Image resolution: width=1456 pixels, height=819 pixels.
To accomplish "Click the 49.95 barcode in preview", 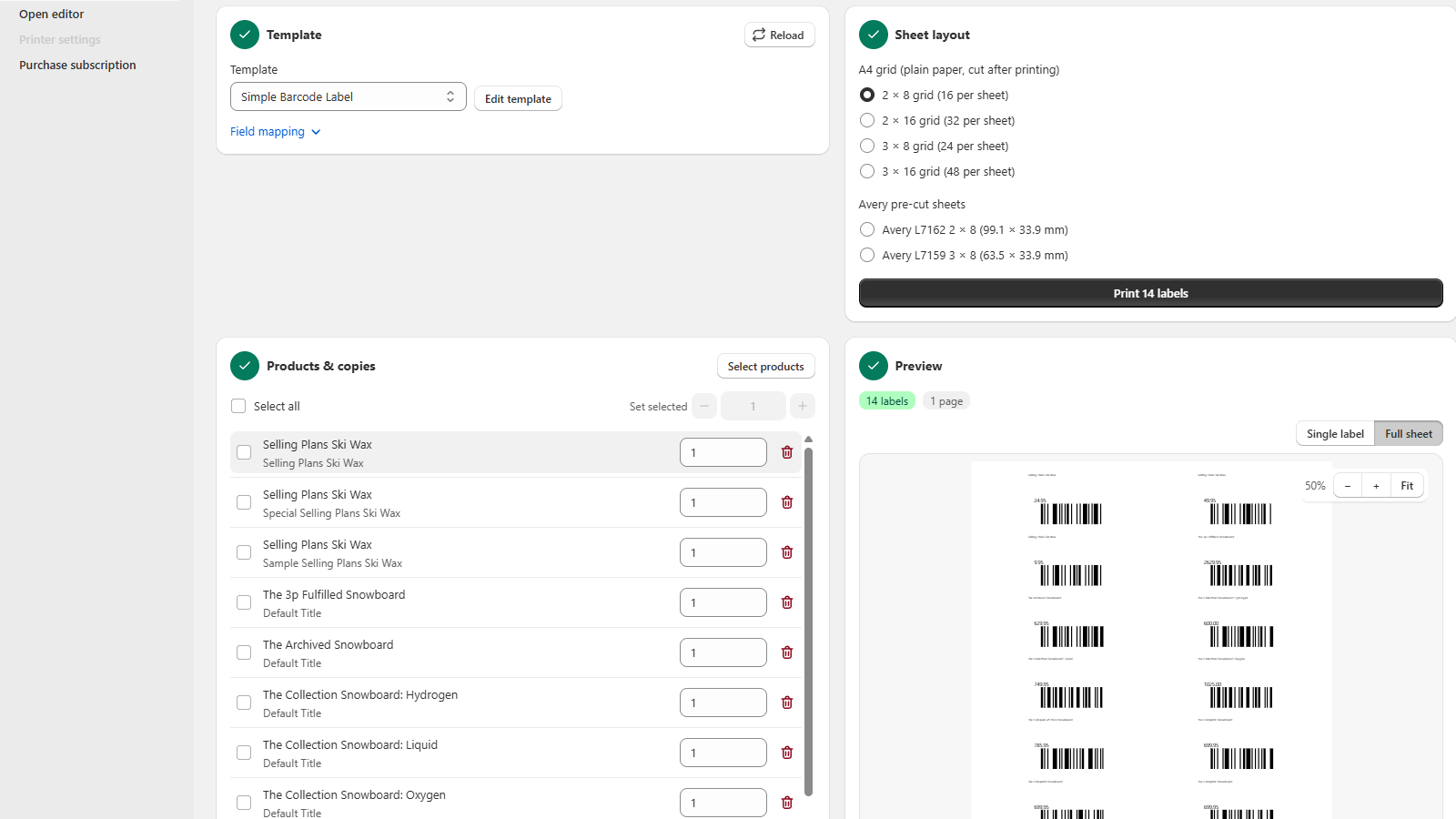I will tap(1241, 514).
